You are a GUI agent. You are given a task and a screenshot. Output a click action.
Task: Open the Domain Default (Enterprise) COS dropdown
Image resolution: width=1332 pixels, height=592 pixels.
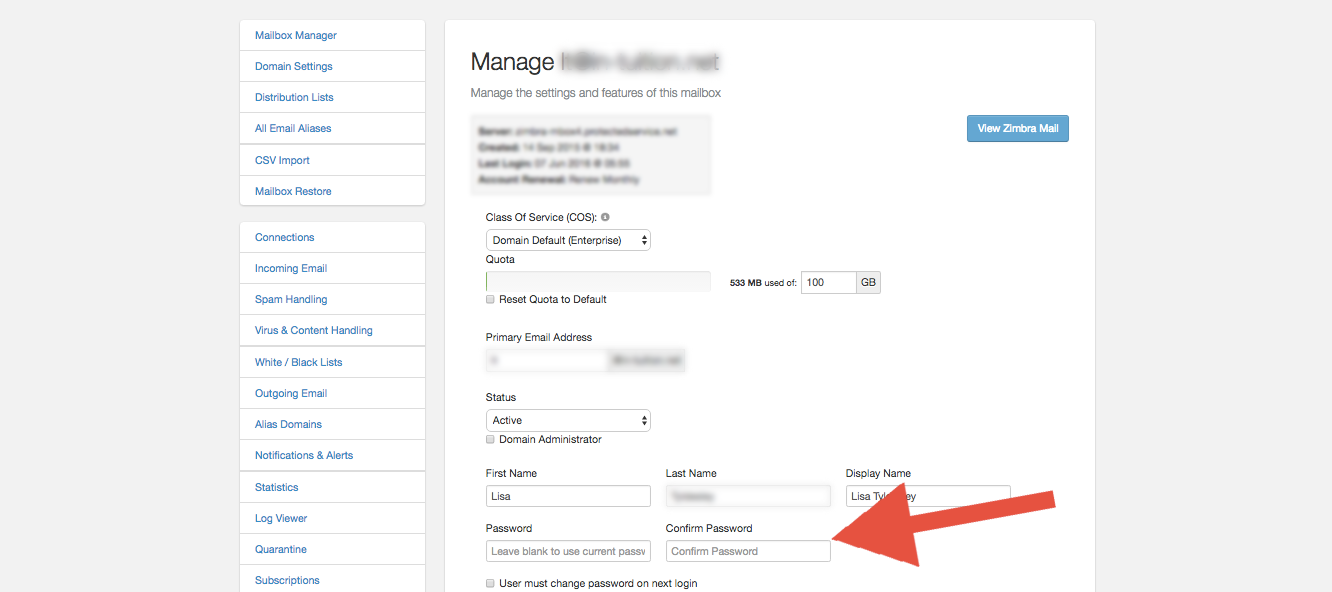567,240
